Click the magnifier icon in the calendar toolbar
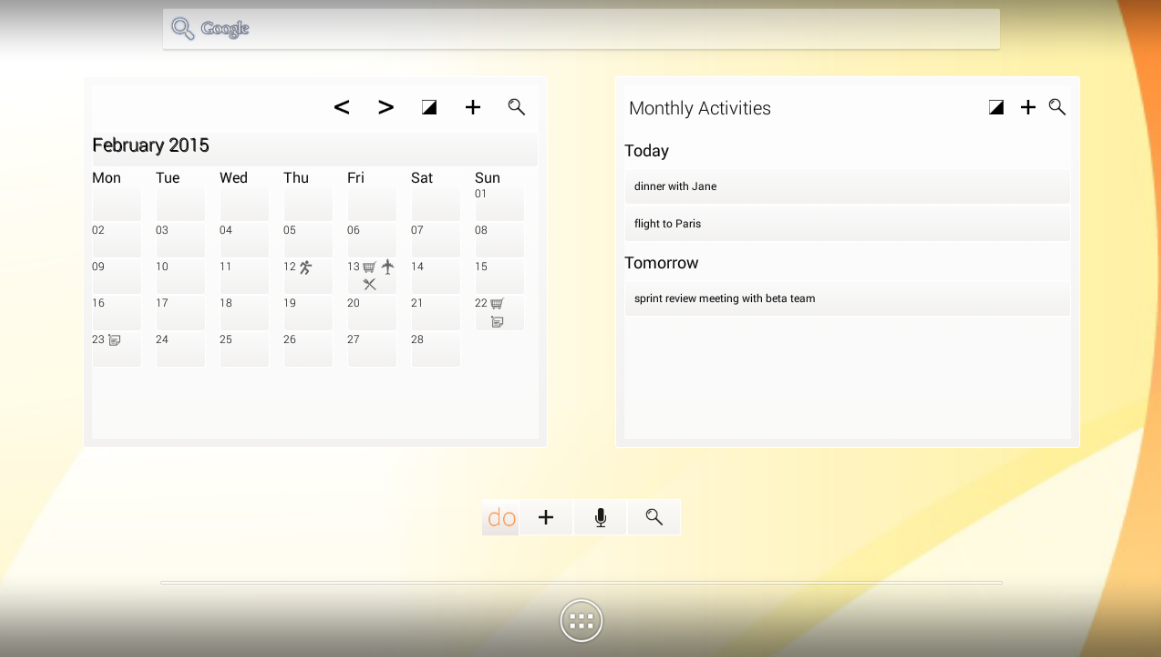 tap(517, 106)
